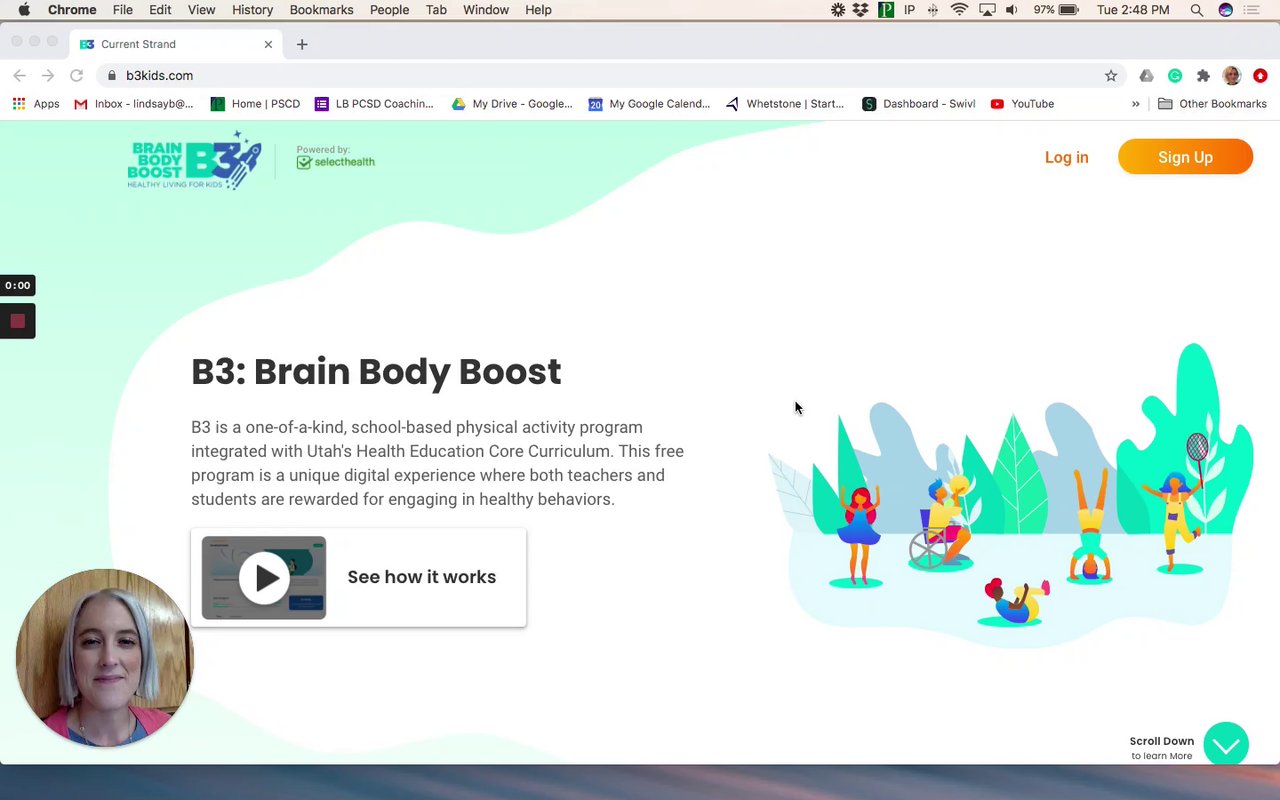
Task: Click the green P menu bar icon
Action: [886, 10]
